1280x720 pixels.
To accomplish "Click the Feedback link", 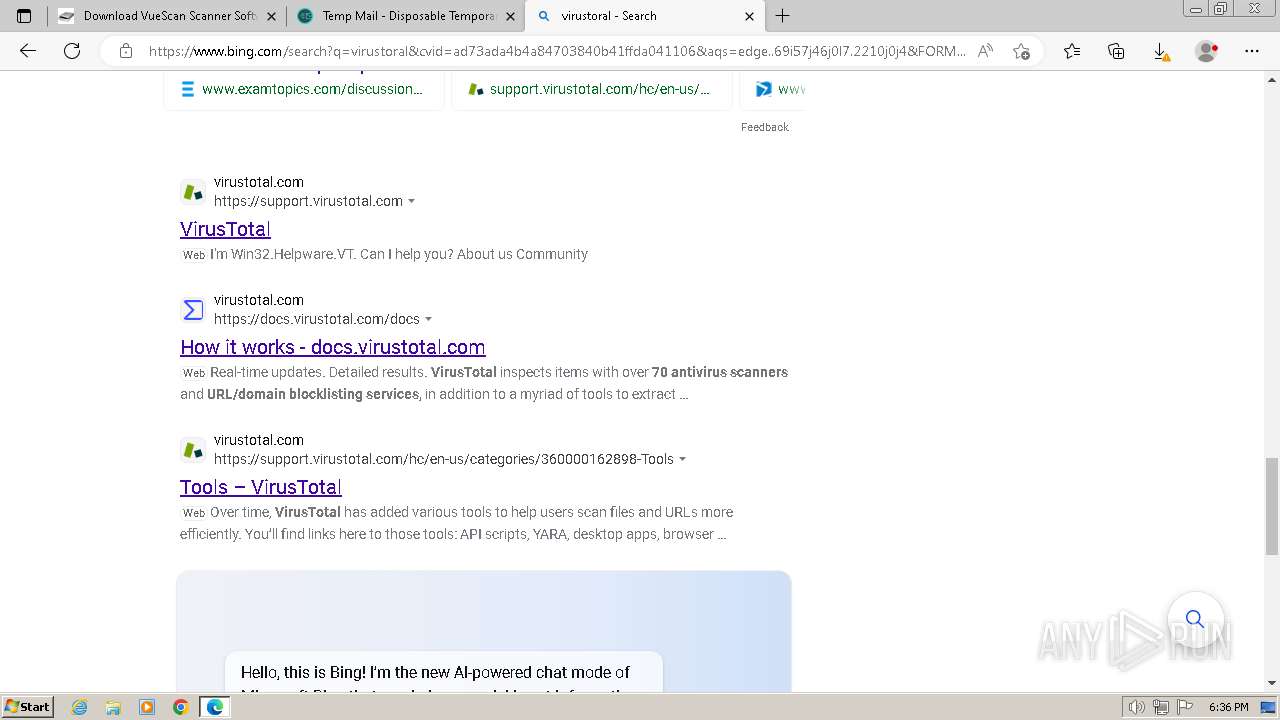I will coord(765,127).
